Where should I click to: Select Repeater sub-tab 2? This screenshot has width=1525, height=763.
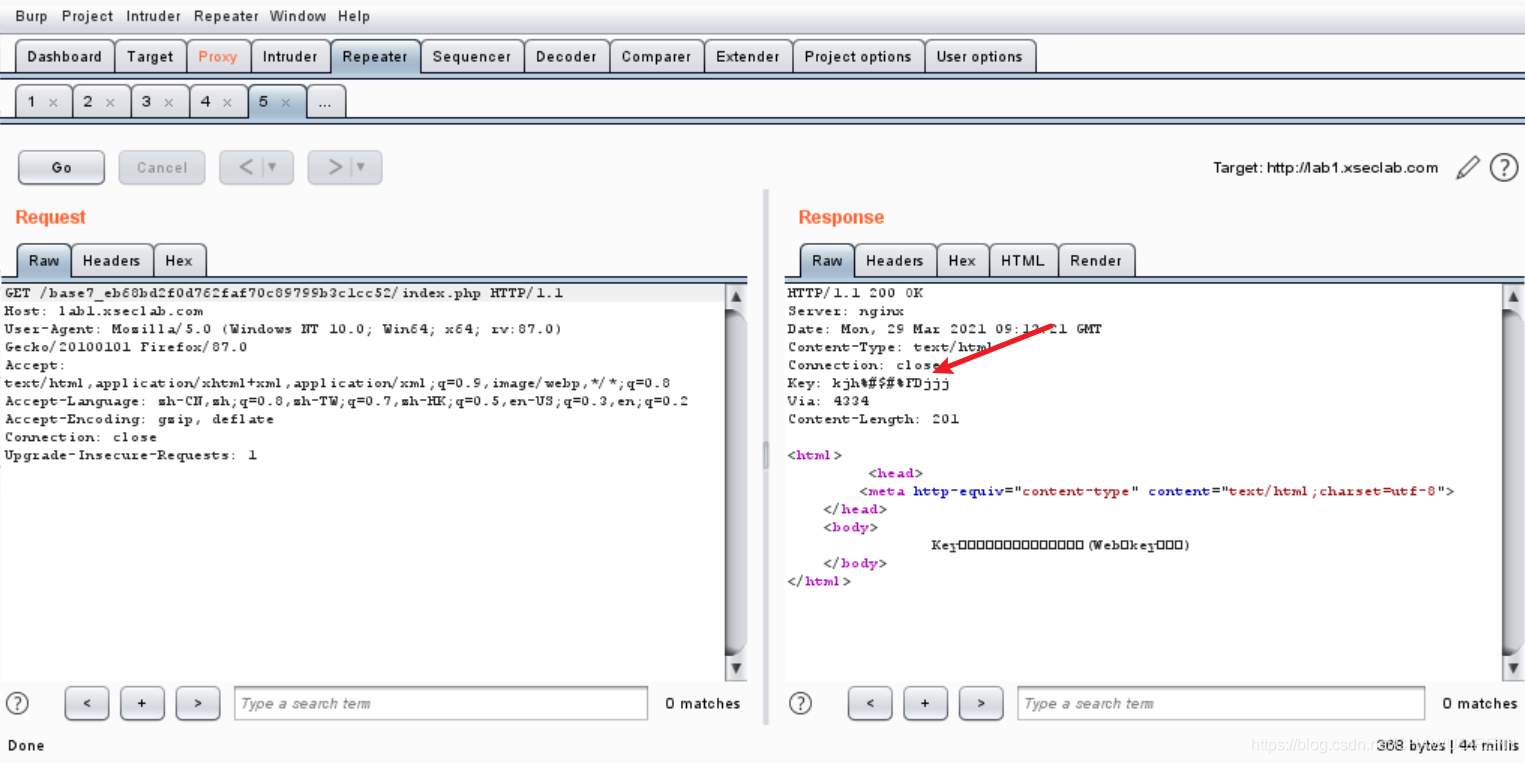[88, 102]
